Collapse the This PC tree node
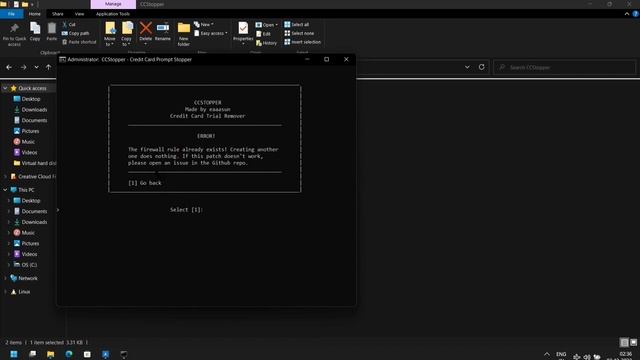640x360 pixels. coord(5,190)
